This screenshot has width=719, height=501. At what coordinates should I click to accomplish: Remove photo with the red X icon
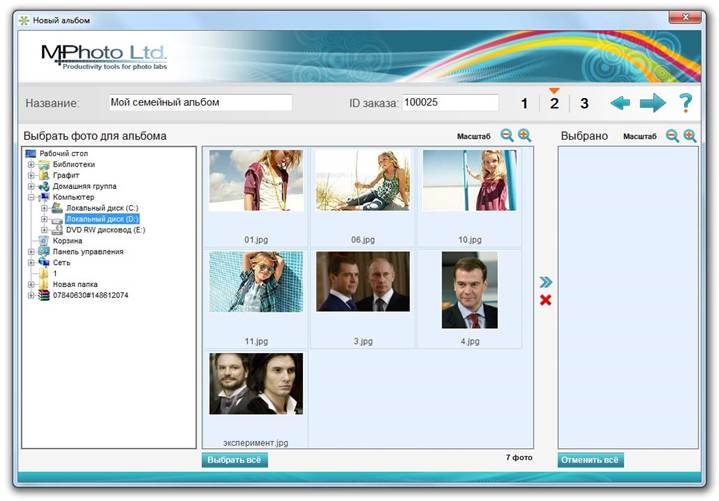point(545,300)
